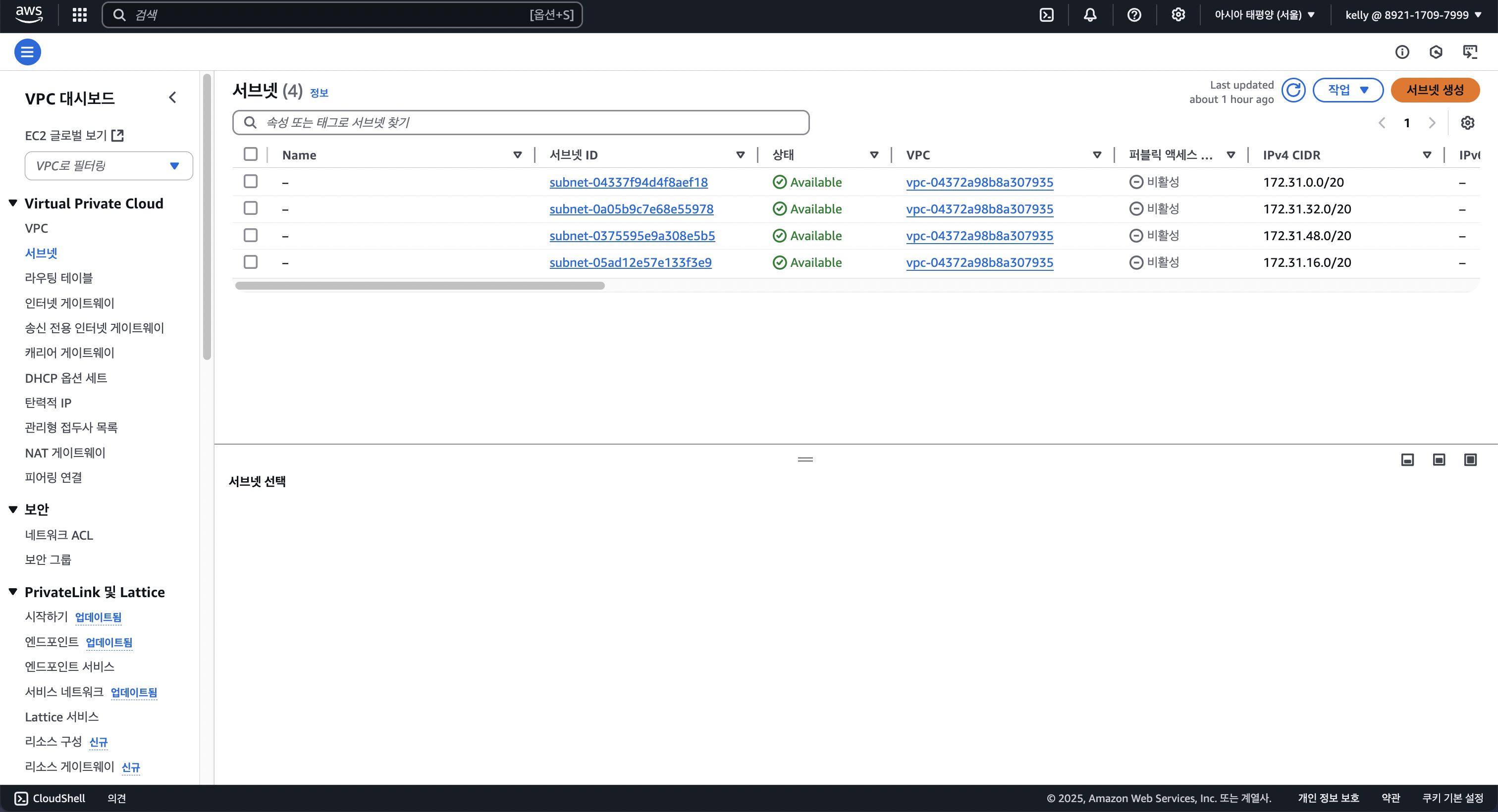Open the 작업 actions dropdown
This screenshot has width=1498, height=812.
[x=1347, y=90]
